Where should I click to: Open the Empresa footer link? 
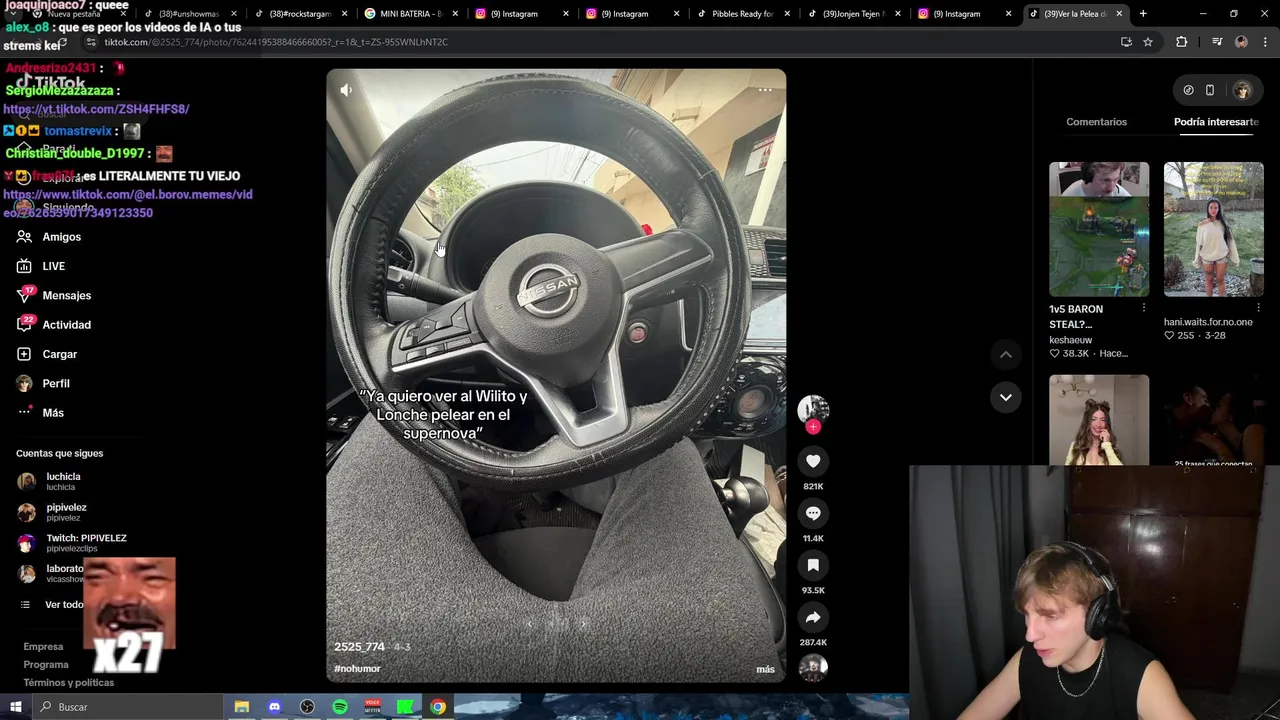point(43,647)
